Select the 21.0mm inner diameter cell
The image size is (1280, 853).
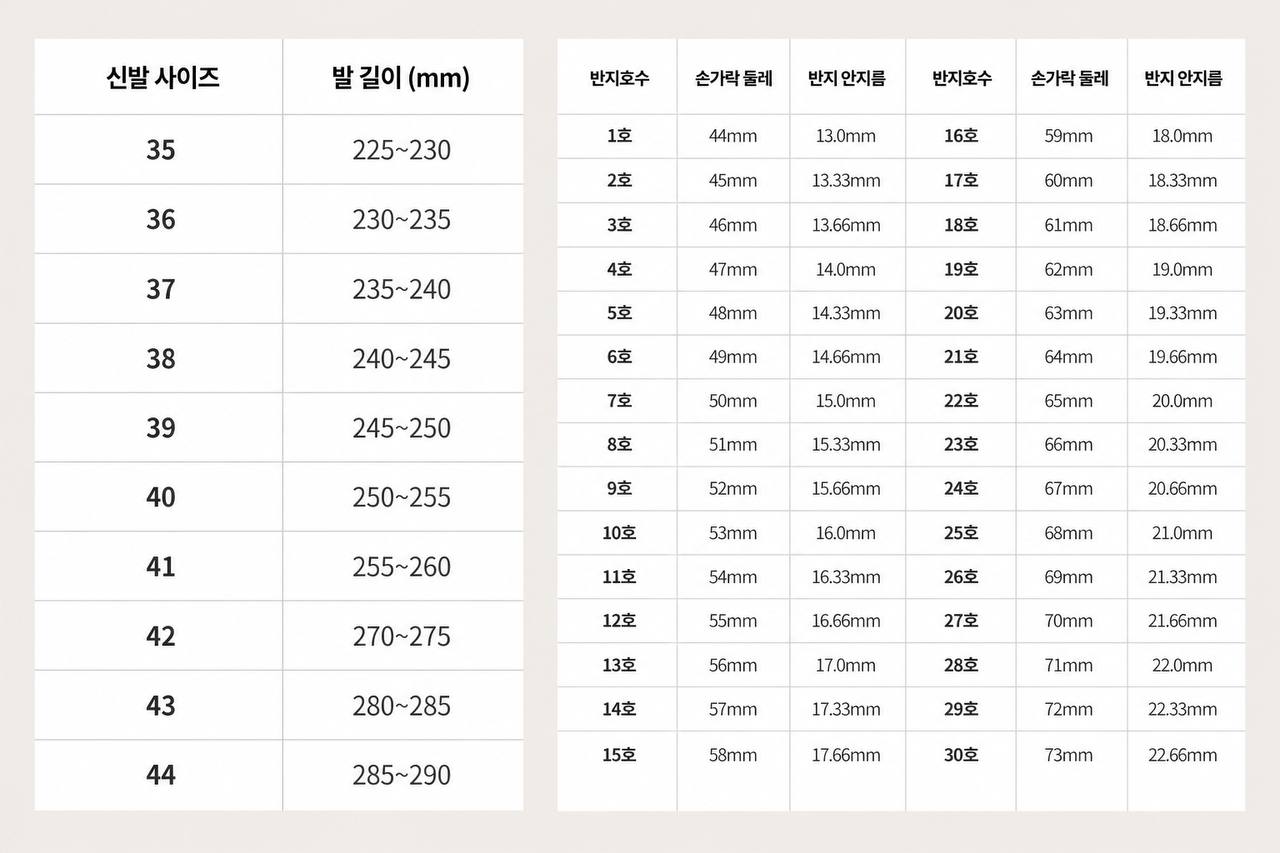pyautogui.click(x=1182, y=533)
